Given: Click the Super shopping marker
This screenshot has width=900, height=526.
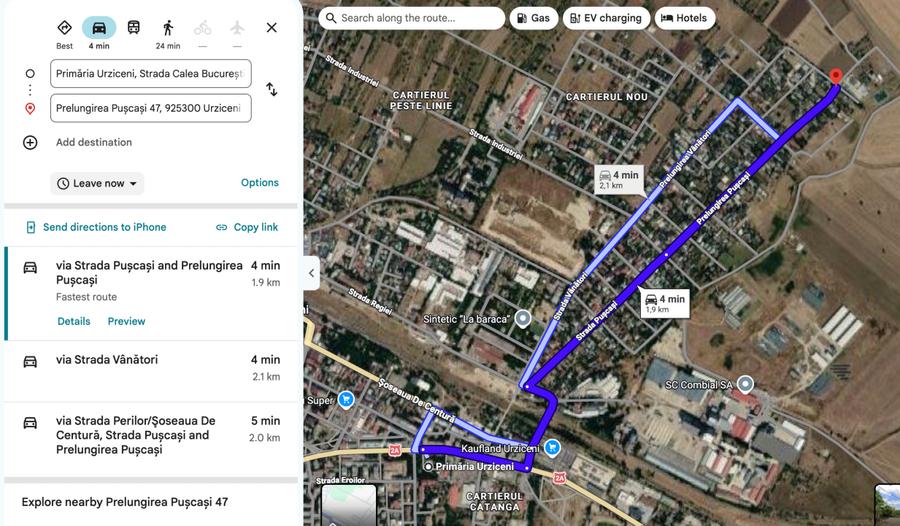Looking at the screenshot, I should click(x=346, y=399).
